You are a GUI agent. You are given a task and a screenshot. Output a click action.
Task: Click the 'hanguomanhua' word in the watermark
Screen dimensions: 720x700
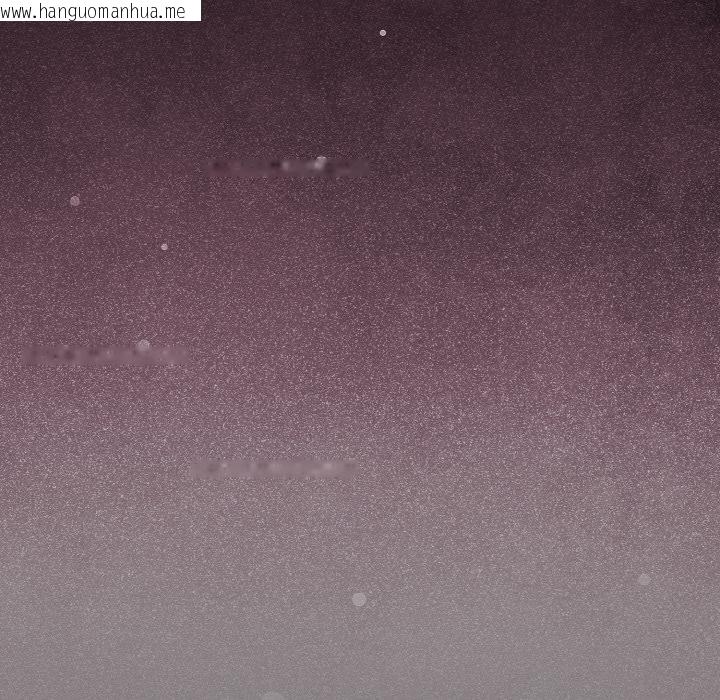point(101,11)
